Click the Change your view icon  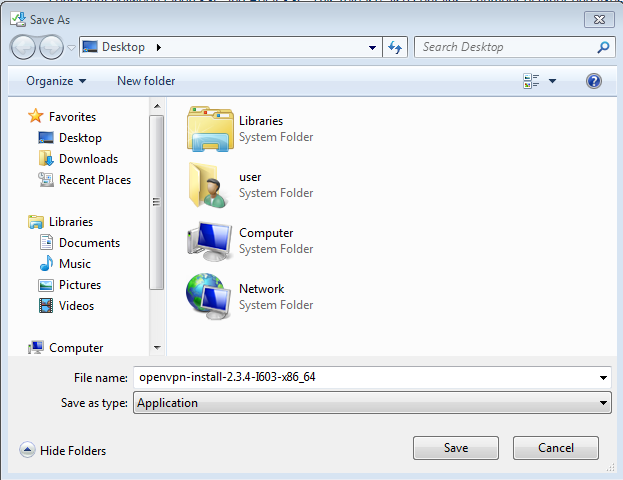pos(531,81)
